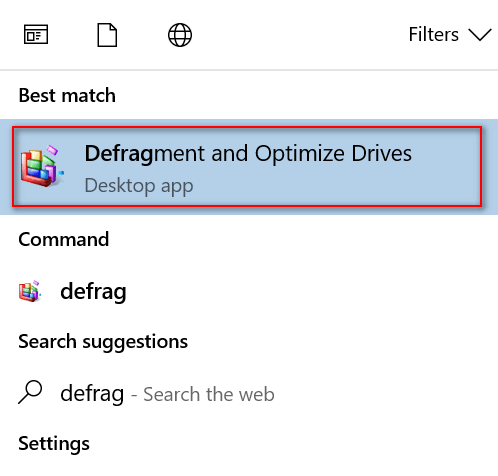Click the 'Search the web' text
Image resolution: width=498 pixels, height=476 pixels.
tap(209, 394)
